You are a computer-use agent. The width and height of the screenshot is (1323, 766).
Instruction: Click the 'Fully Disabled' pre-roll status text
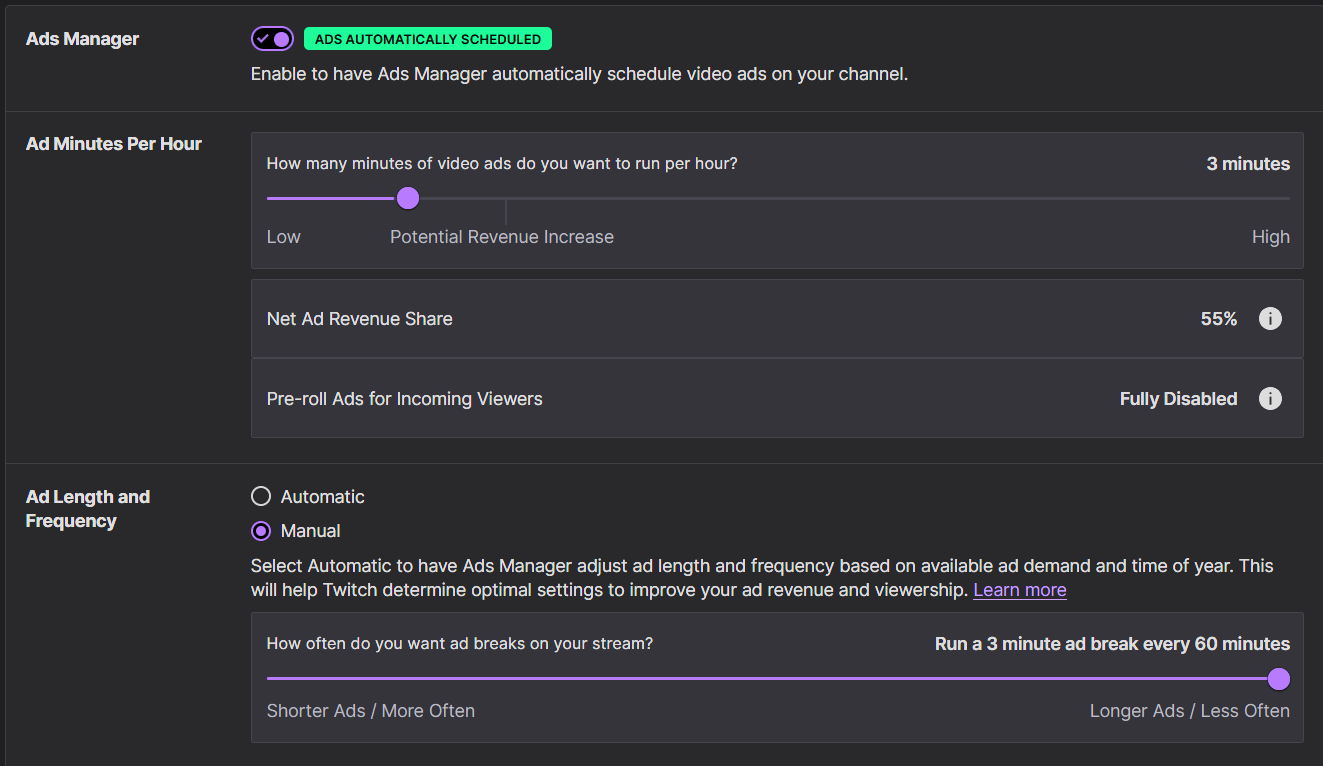(1178, 399)
